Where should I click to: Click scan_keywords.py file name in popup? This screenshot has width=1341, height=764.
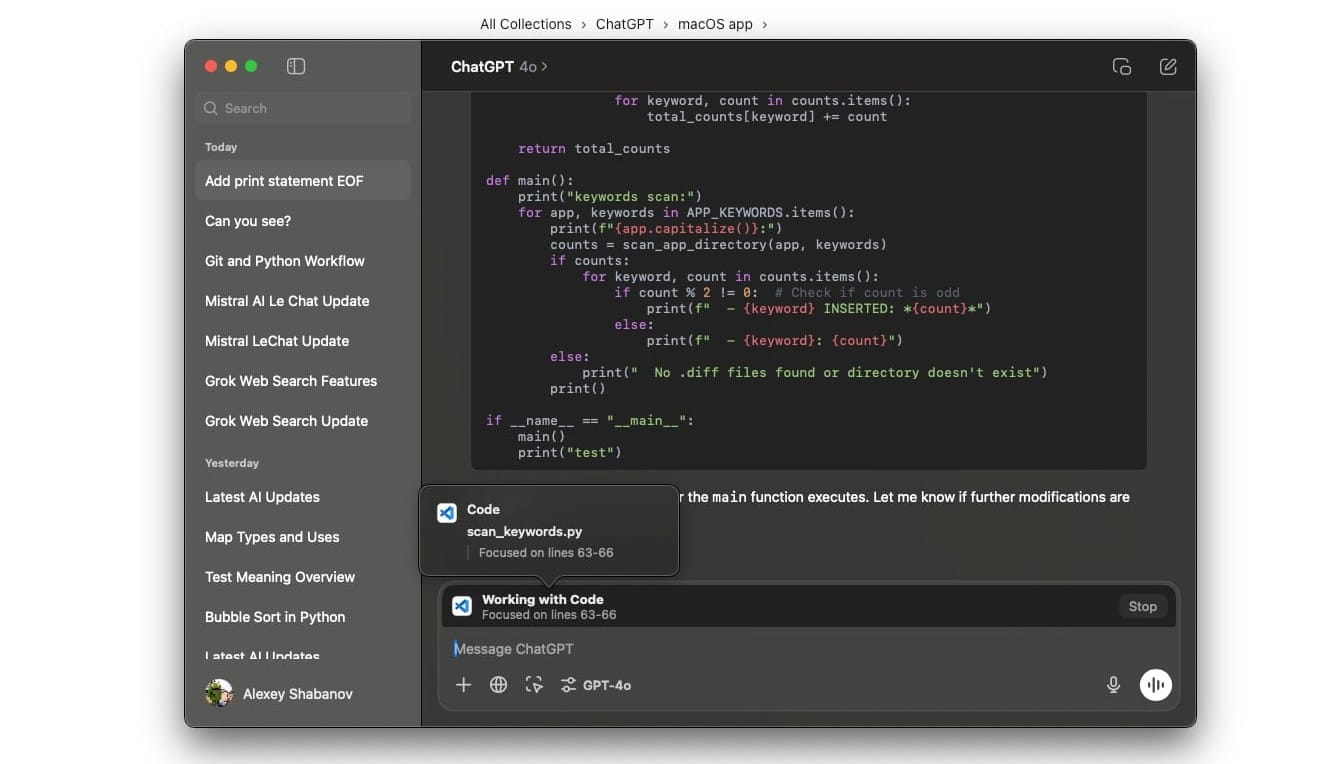click(524, 532)
